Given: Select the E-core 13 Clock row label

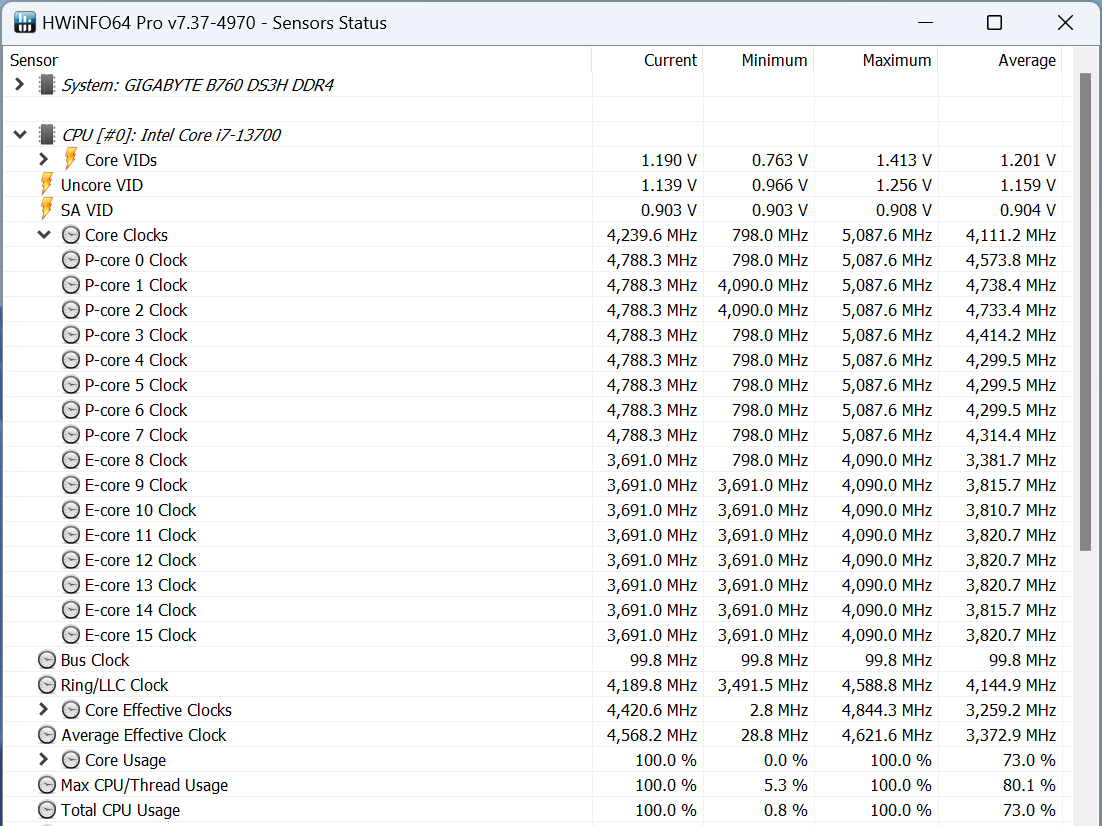Looking at the screenshot, I should click(141, 585).
